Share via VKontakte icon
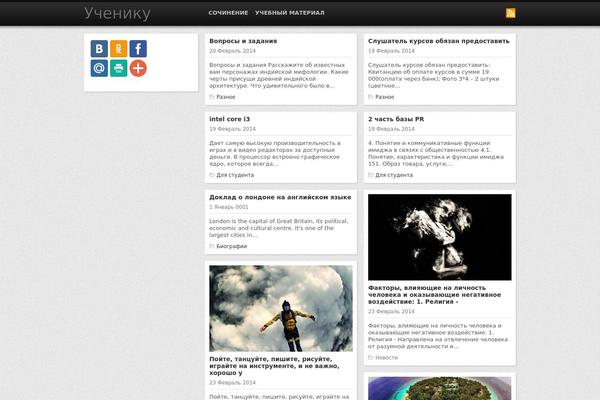The image size is (600, 400). 99,49
